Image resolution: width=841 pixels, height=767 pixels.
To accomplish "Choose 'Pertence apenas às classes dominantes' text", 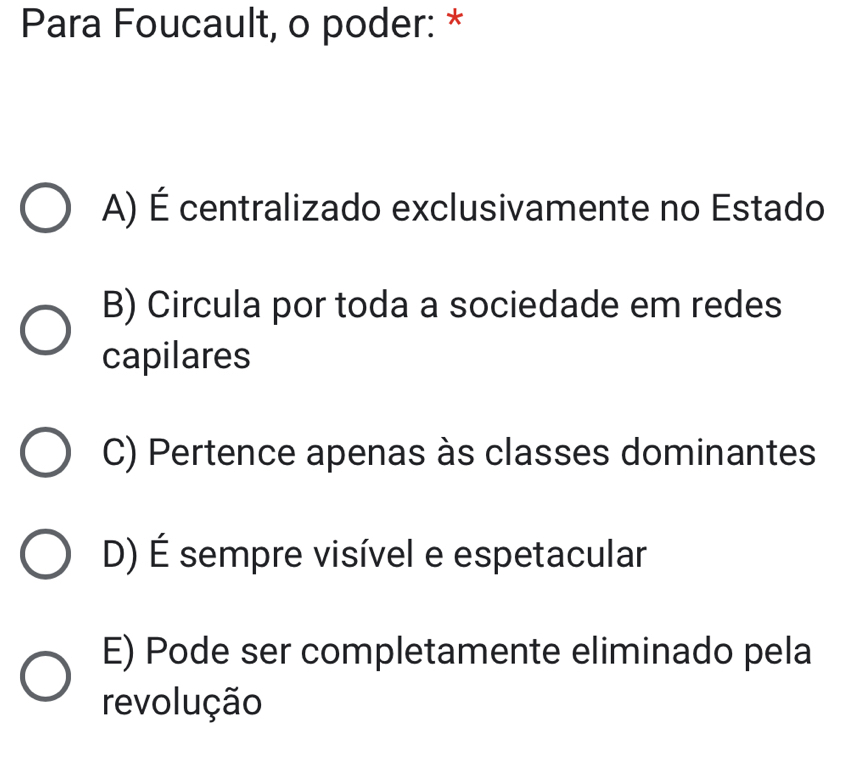I will (482, 452).
